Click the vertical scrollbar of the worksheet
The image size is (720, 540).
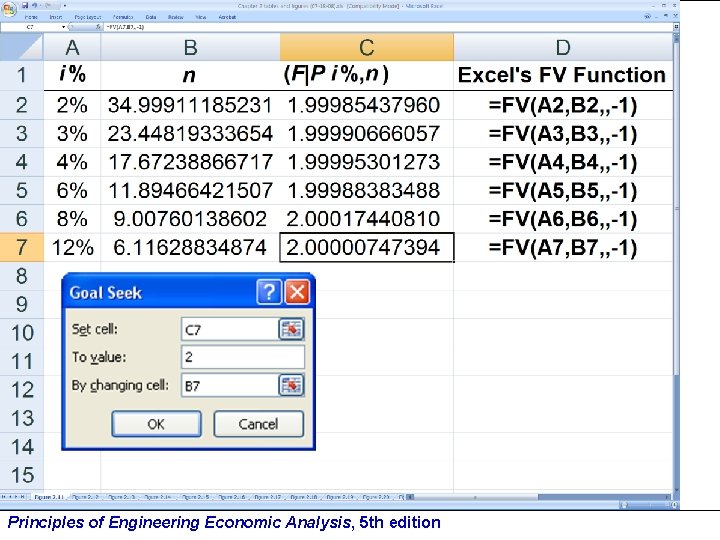pyautogui.click(x=676, y=262)
